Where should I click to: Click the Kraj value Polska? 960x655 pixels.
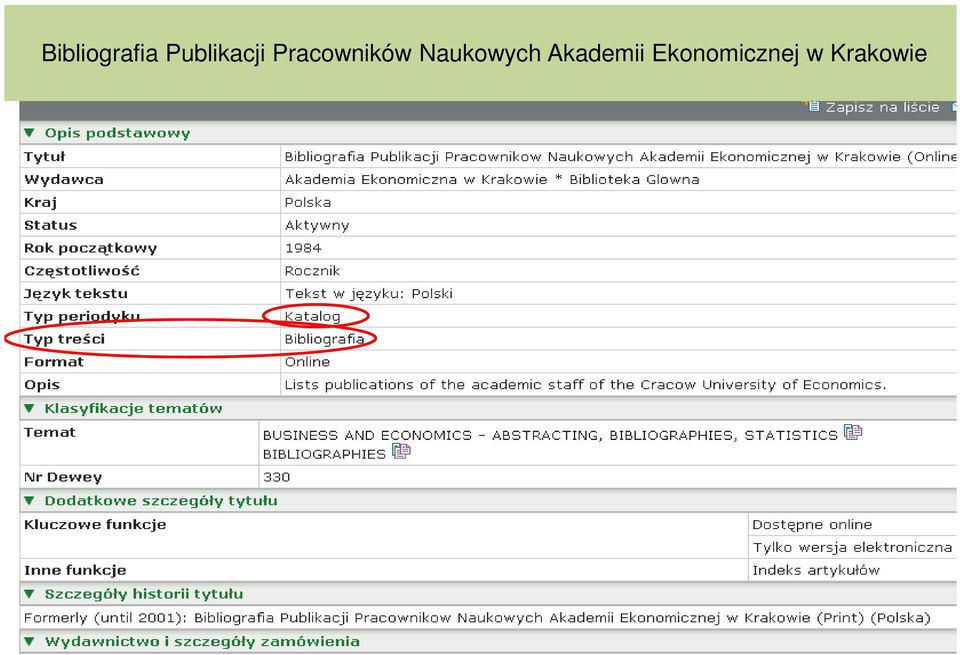pos(308,203)
